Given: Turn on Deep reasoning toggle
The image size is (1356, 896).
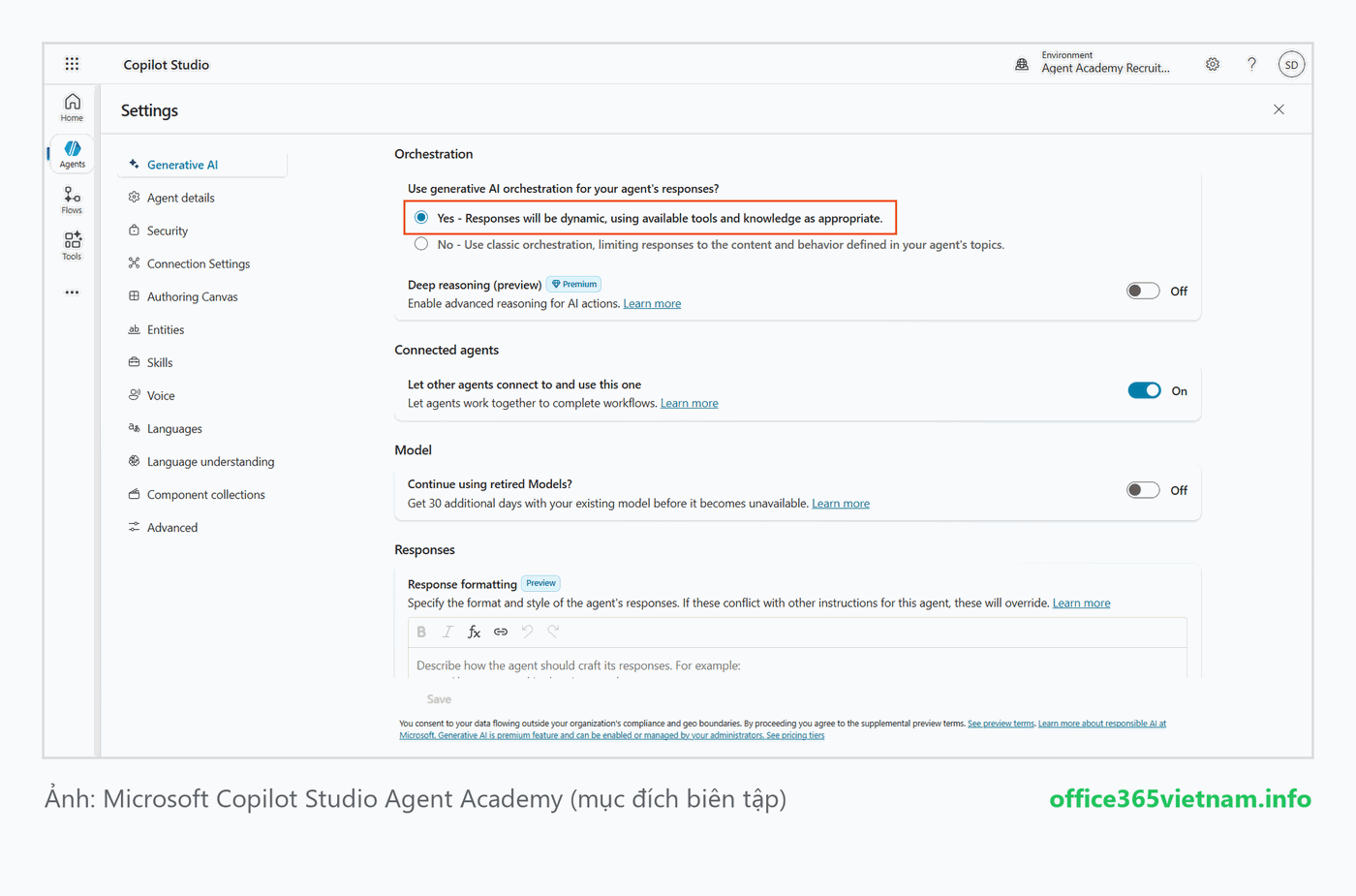Looking at the screenshot, I should (x=1143, y=291).
